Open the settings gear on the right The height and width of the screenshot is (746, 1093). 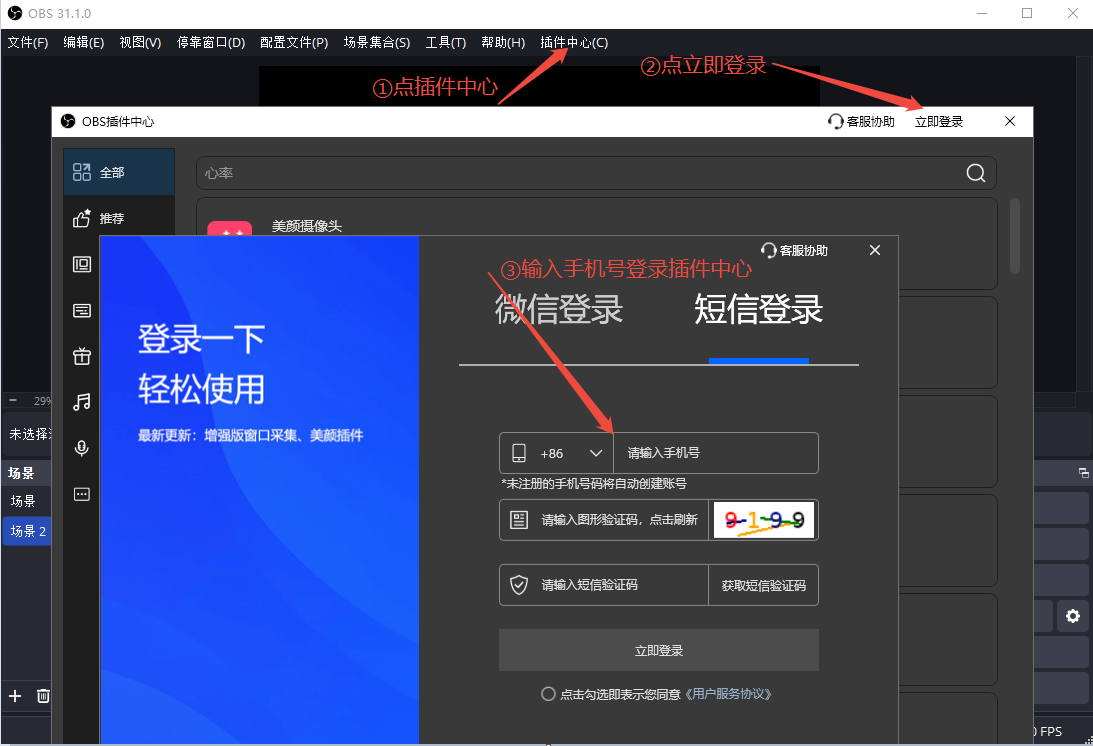(x=1073, y=616)
